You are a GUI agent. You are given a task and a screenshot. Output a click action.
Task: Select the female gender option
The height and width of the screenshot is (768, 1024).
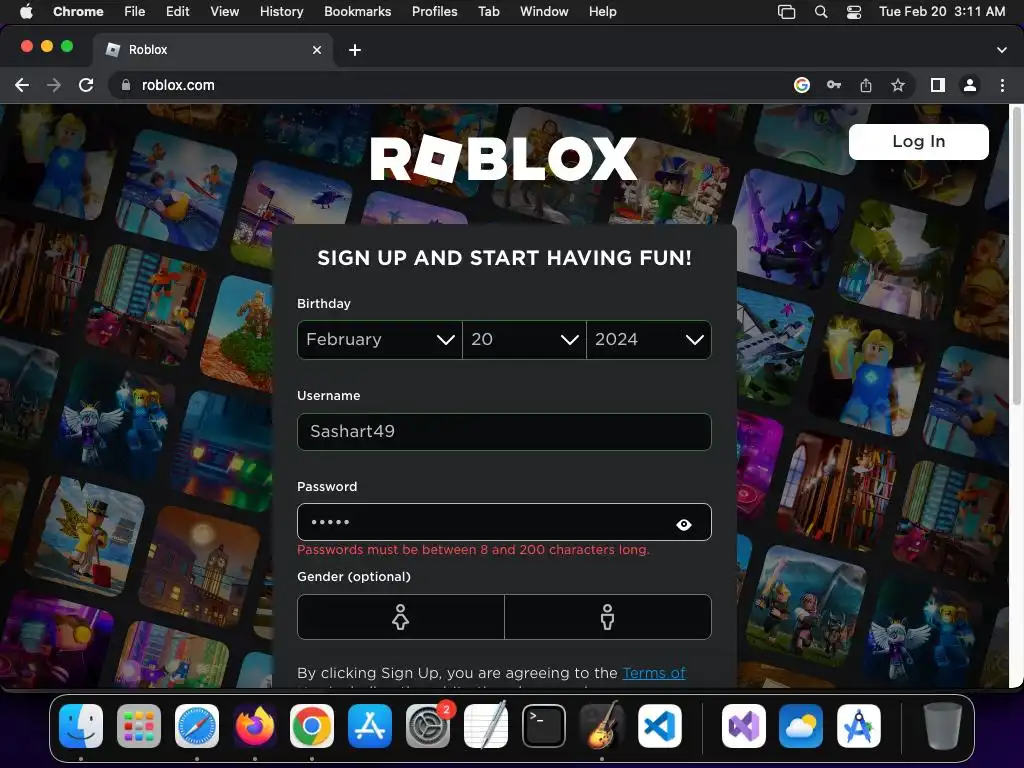[x=400, y=616]
